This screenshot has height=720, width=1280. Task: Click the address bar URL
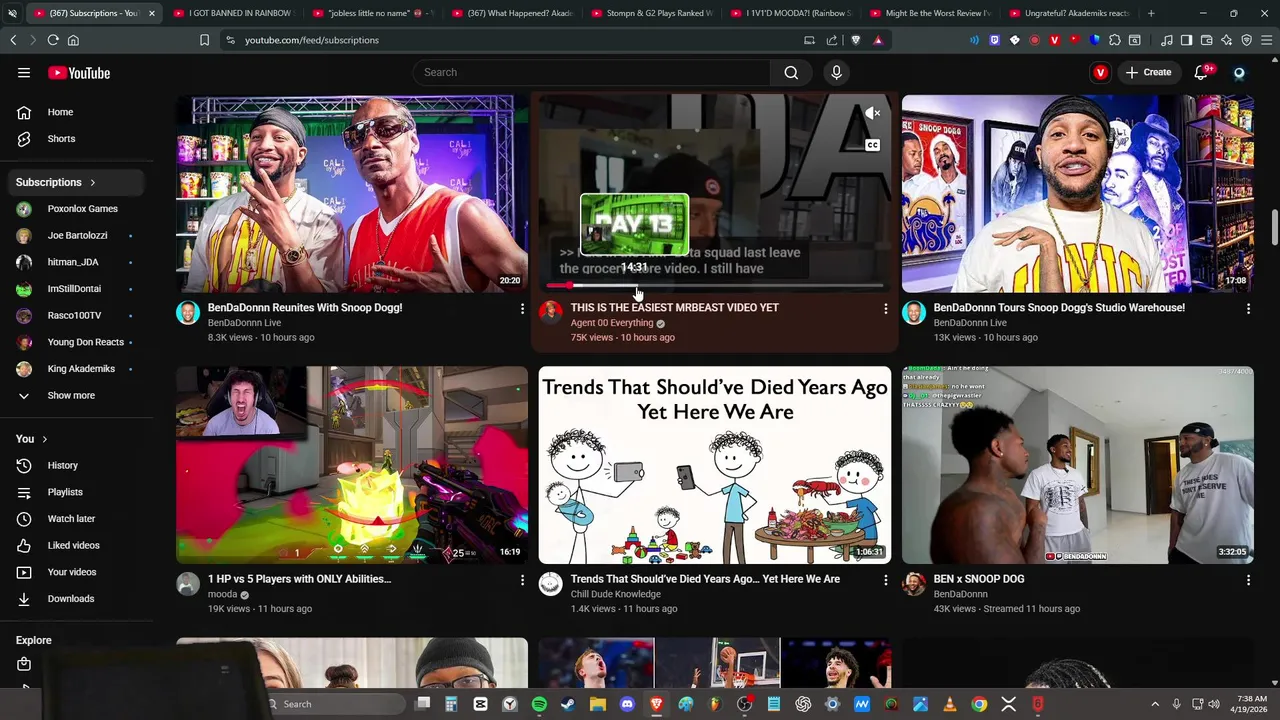pos(312,40)
